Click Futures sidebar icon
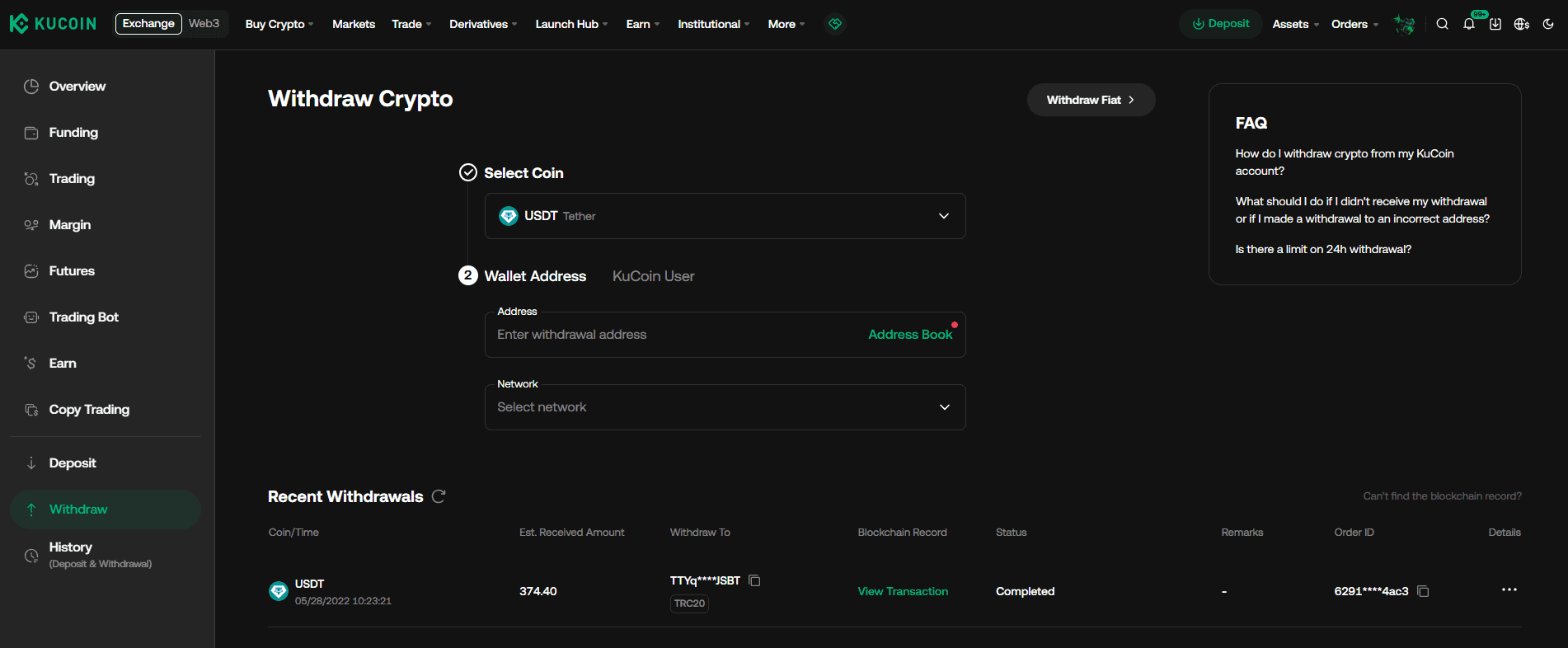The height and width of the screenshot is (648, 1568). [x=31, y=271]
